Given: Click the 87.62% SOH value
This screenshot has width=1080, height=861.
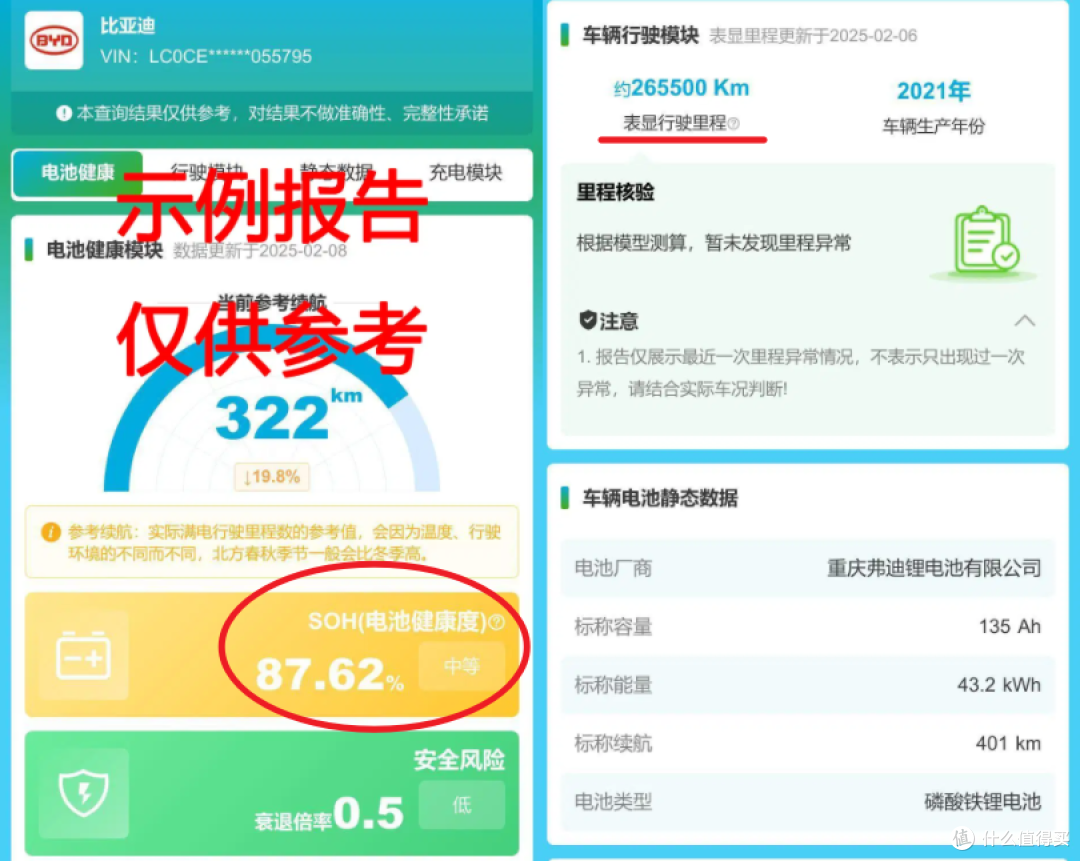Looking at the screenshot, I should [x=329, y=674].
